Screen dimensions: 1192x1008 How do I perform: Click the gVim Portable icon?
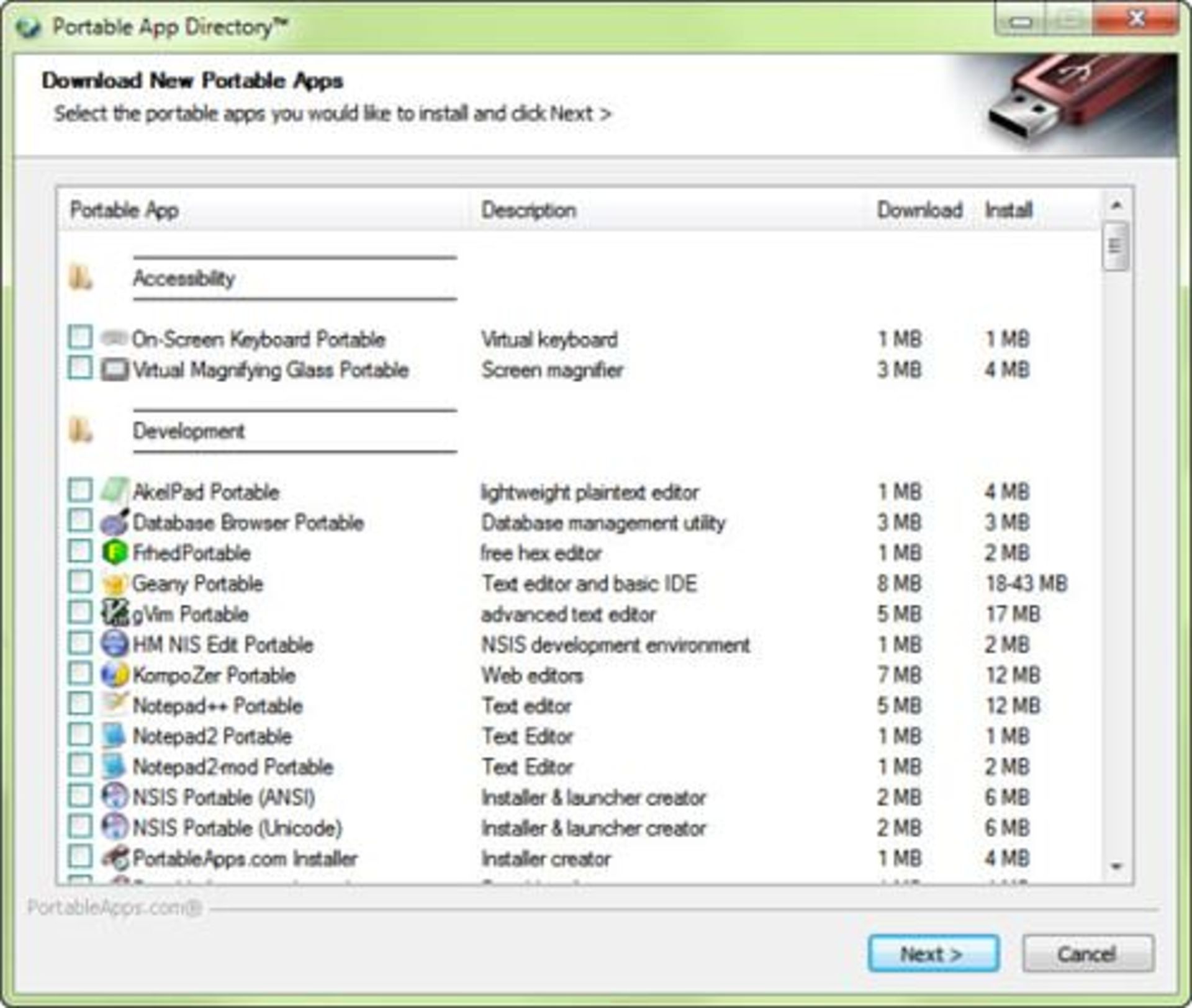(x=114, y=613)
